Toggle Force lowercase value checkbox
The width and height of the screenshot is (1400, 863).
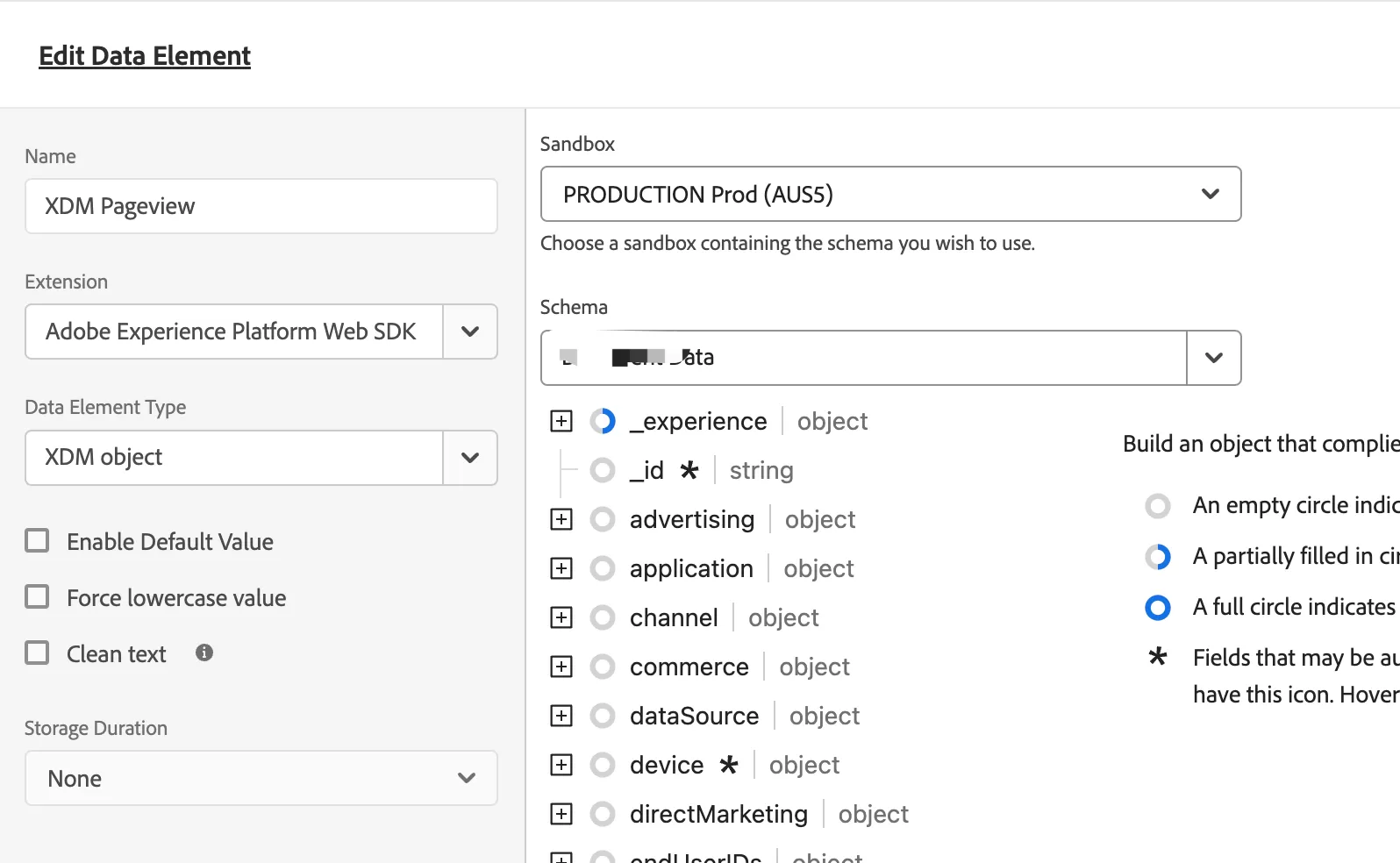click(x=37, y=596)
